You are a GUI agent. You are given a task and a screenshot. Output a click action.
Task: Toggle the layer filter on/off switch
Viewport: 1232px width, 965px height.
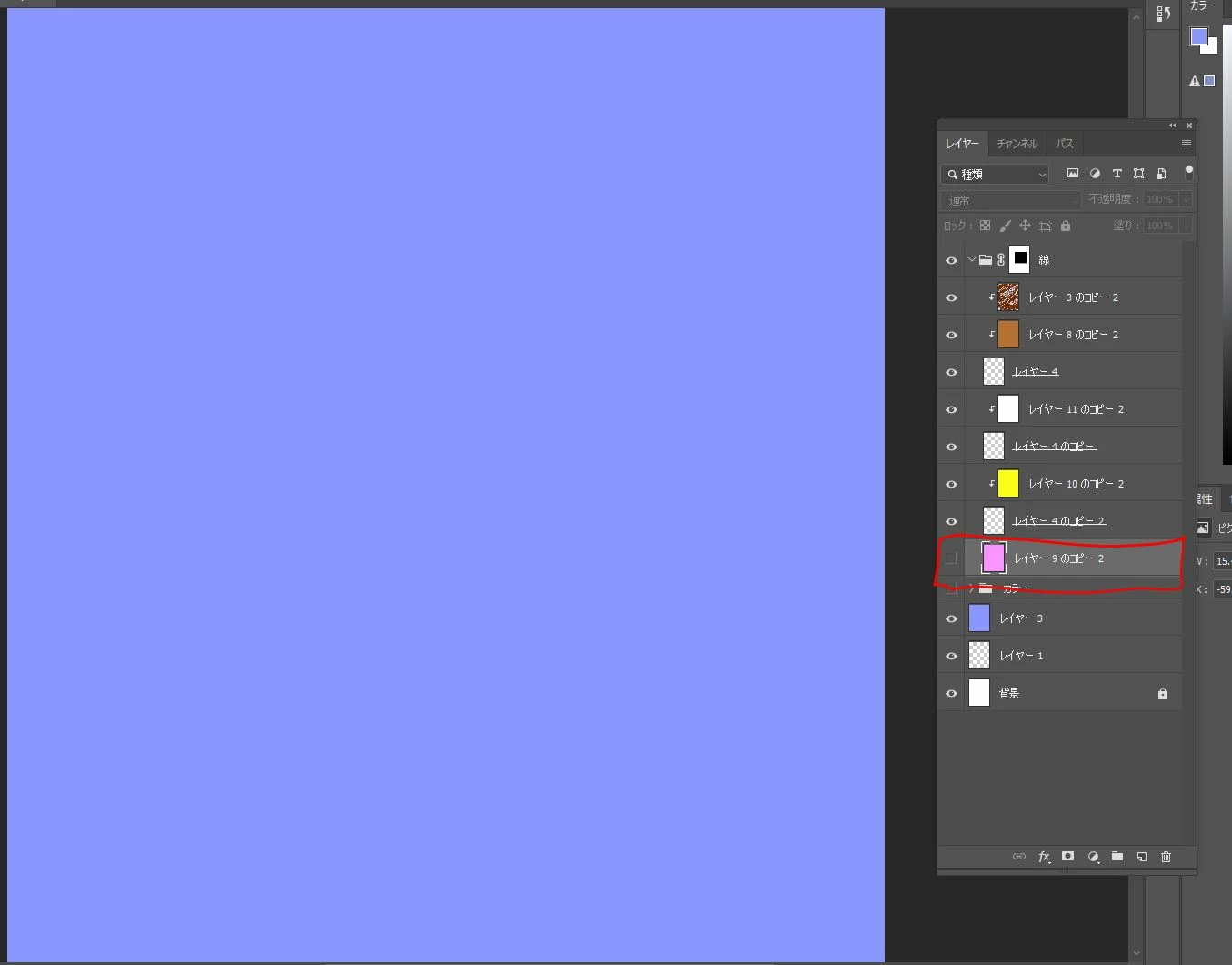click(x=1188, y=173)
